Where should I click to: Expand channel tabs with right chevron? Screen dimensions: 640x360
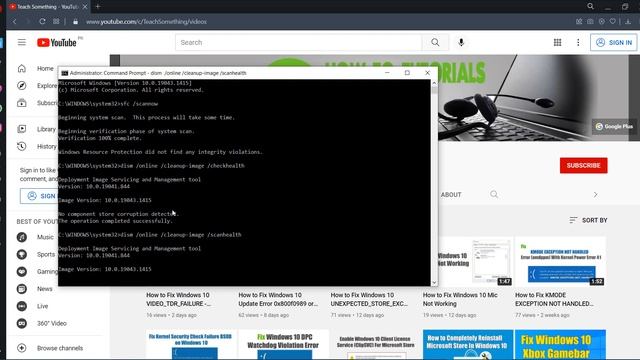click(x=596, y=195)
